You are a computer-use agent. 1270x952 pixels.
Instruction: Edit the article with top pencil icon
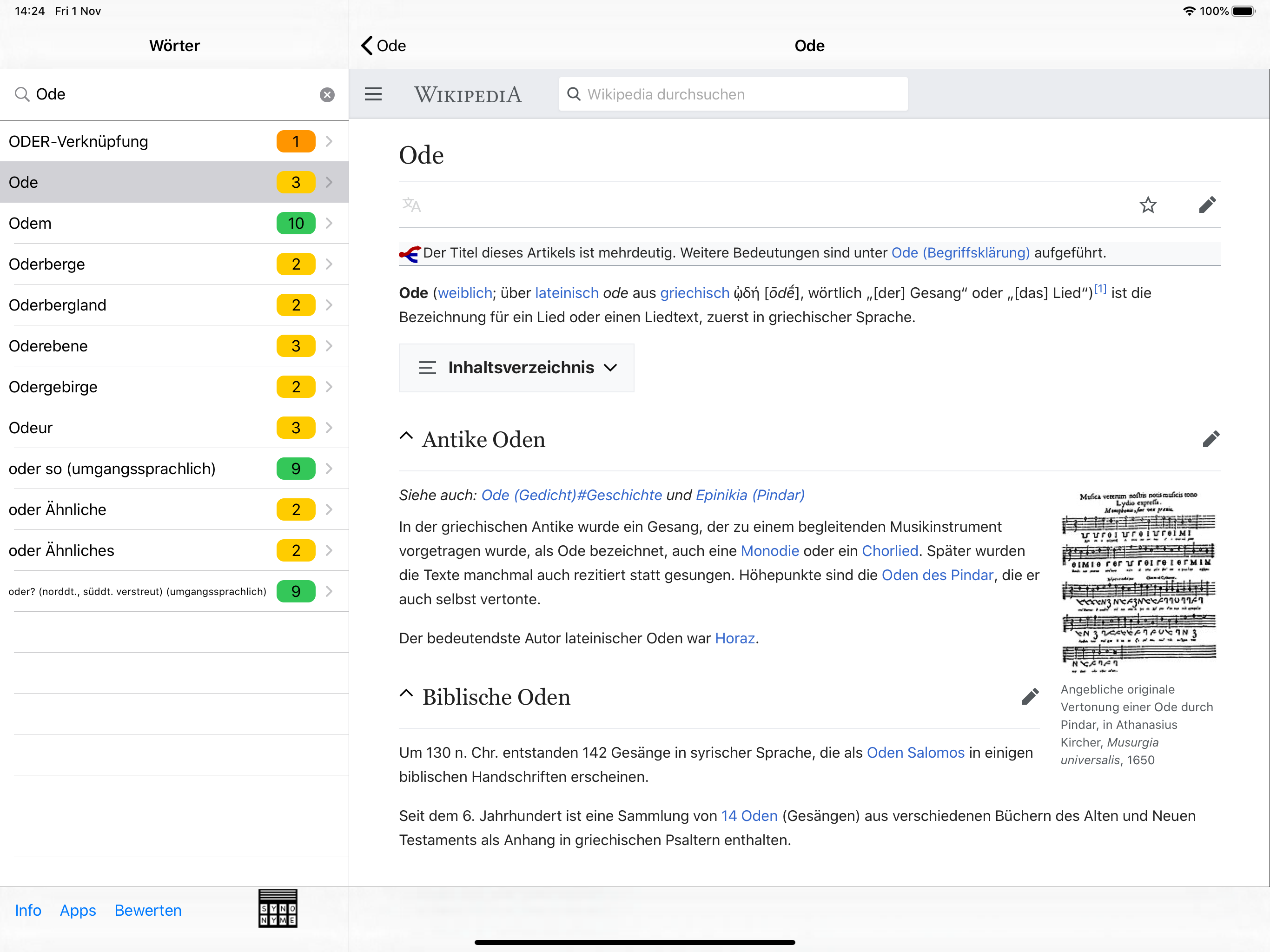tap(1207, 205)
